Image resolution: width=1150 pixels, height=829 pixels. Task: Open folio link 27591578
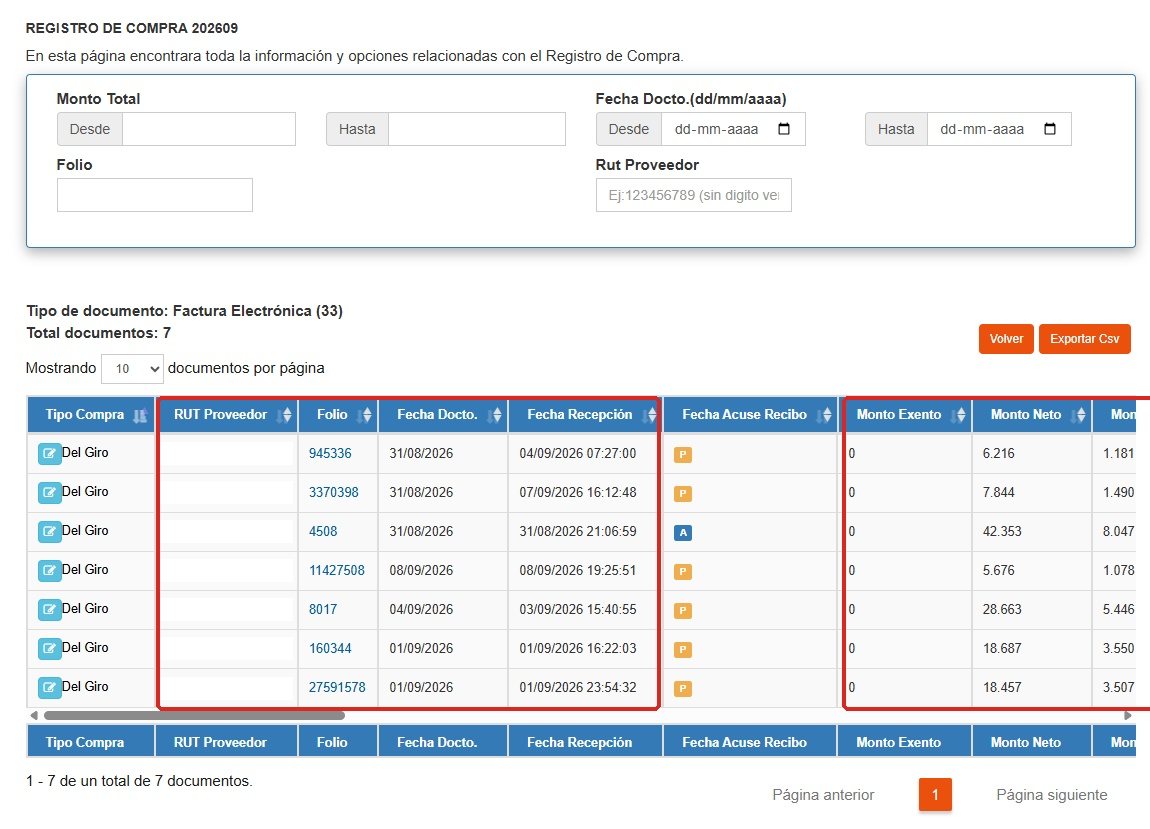(x=337, y=687)
